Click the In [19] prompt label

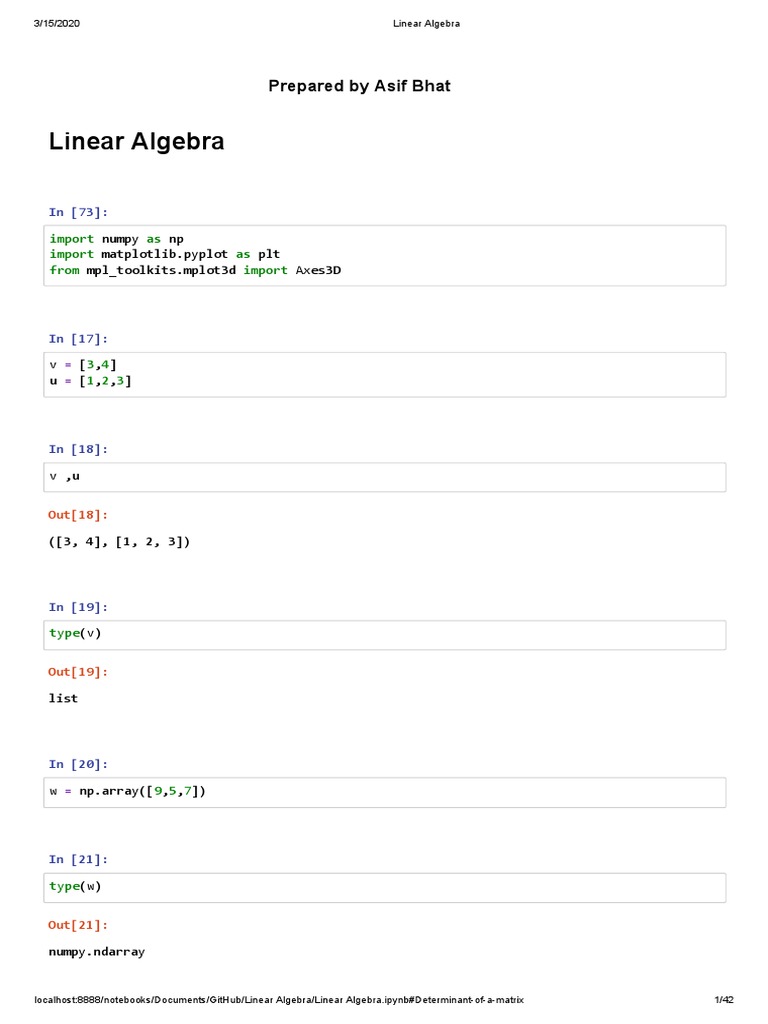(79, 607)
